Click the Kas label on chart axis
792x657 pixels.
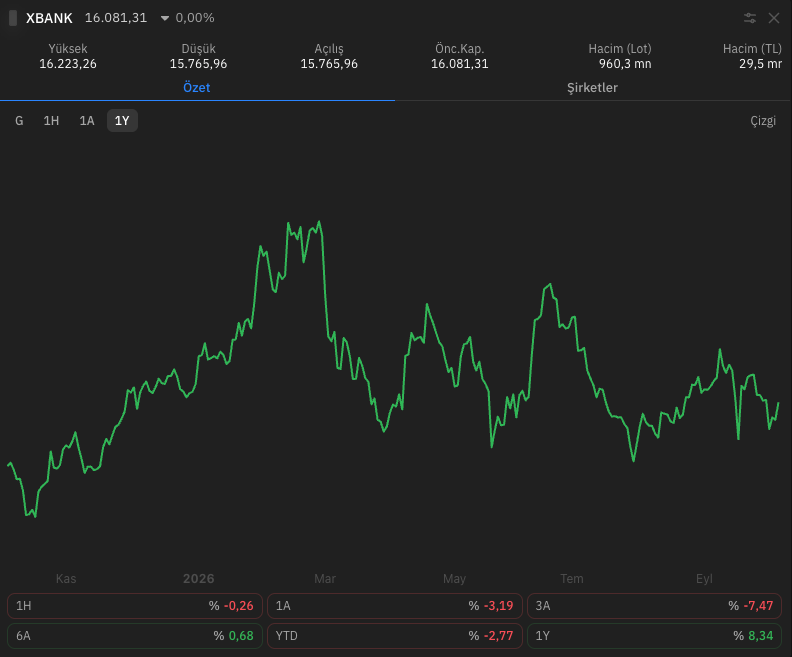click(66, 579)
